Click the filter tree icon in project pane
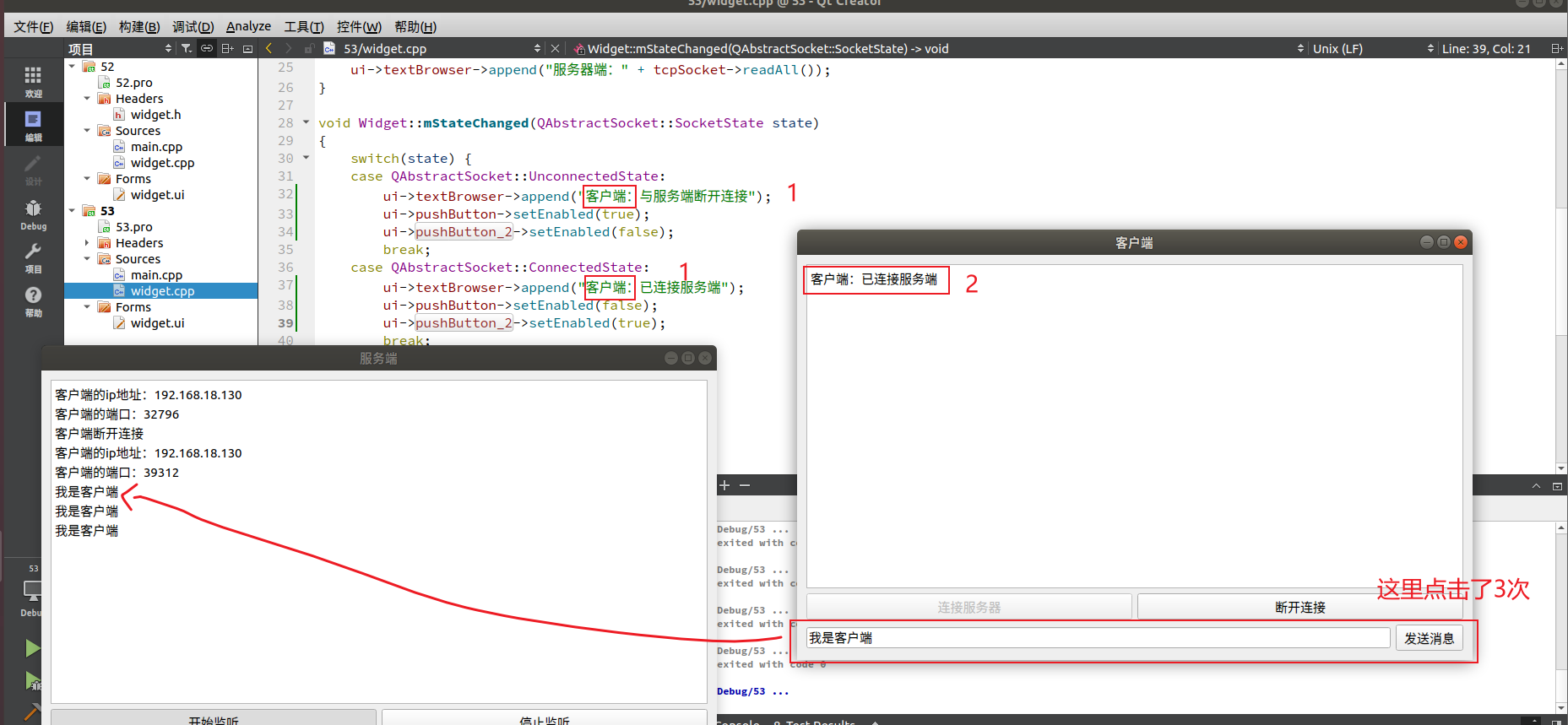Viewport: 1568px width, 725px height. 187,49
